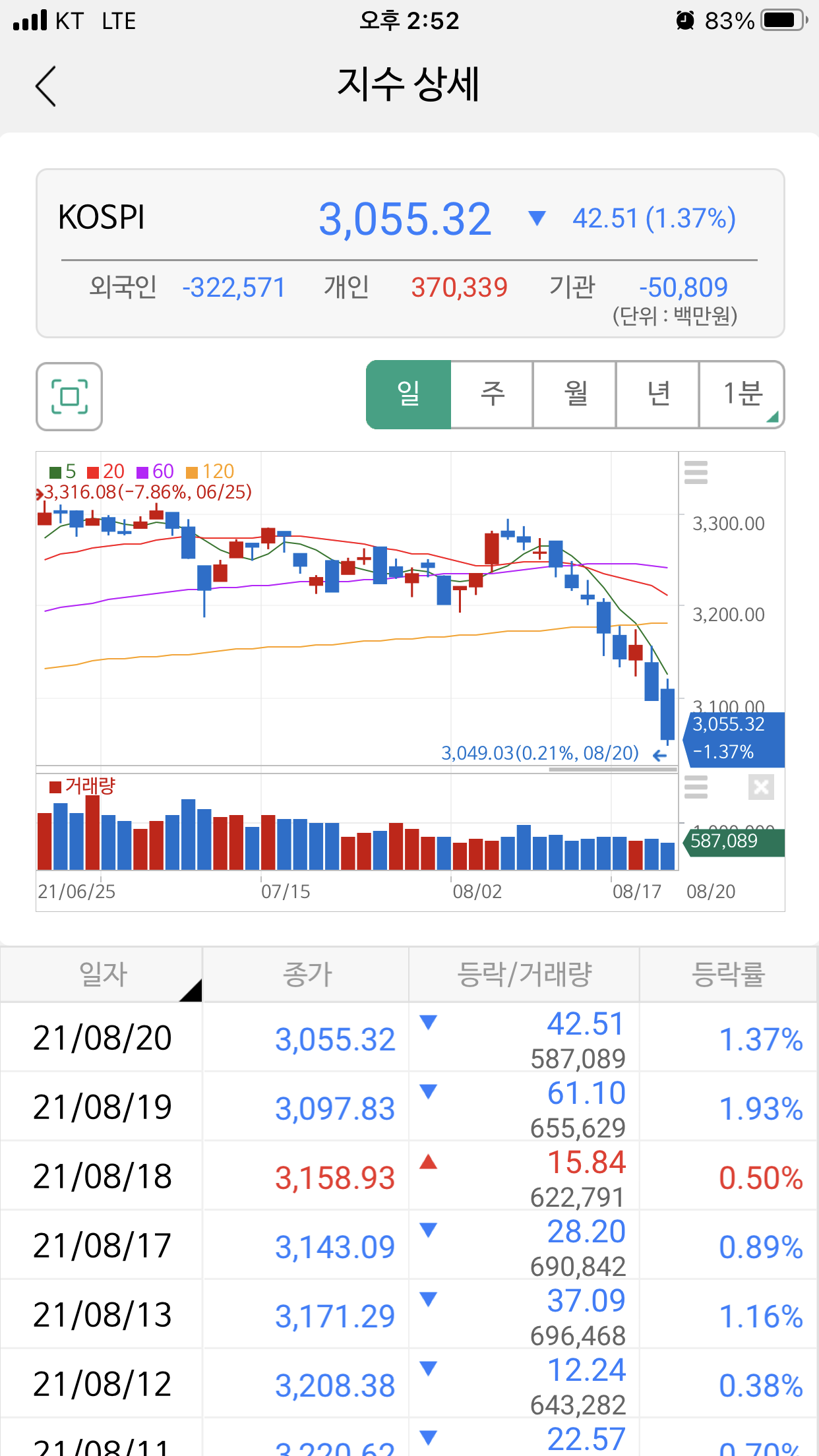Click the 120-day average orange swatch
The image size is (819, 1456).
point(192,472)
